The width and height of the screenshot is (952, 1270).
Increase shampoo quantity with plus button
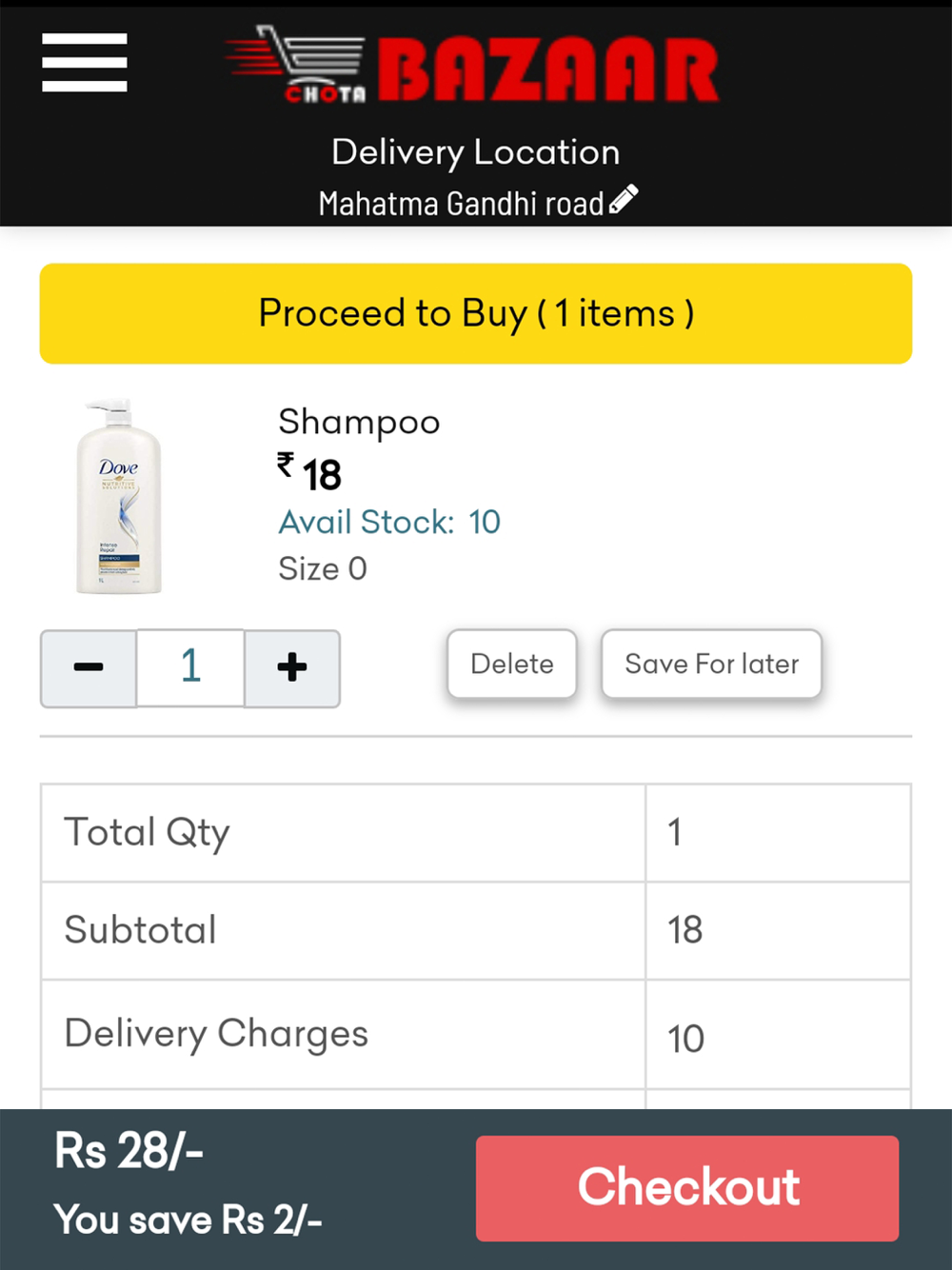[x=292, y=668]
